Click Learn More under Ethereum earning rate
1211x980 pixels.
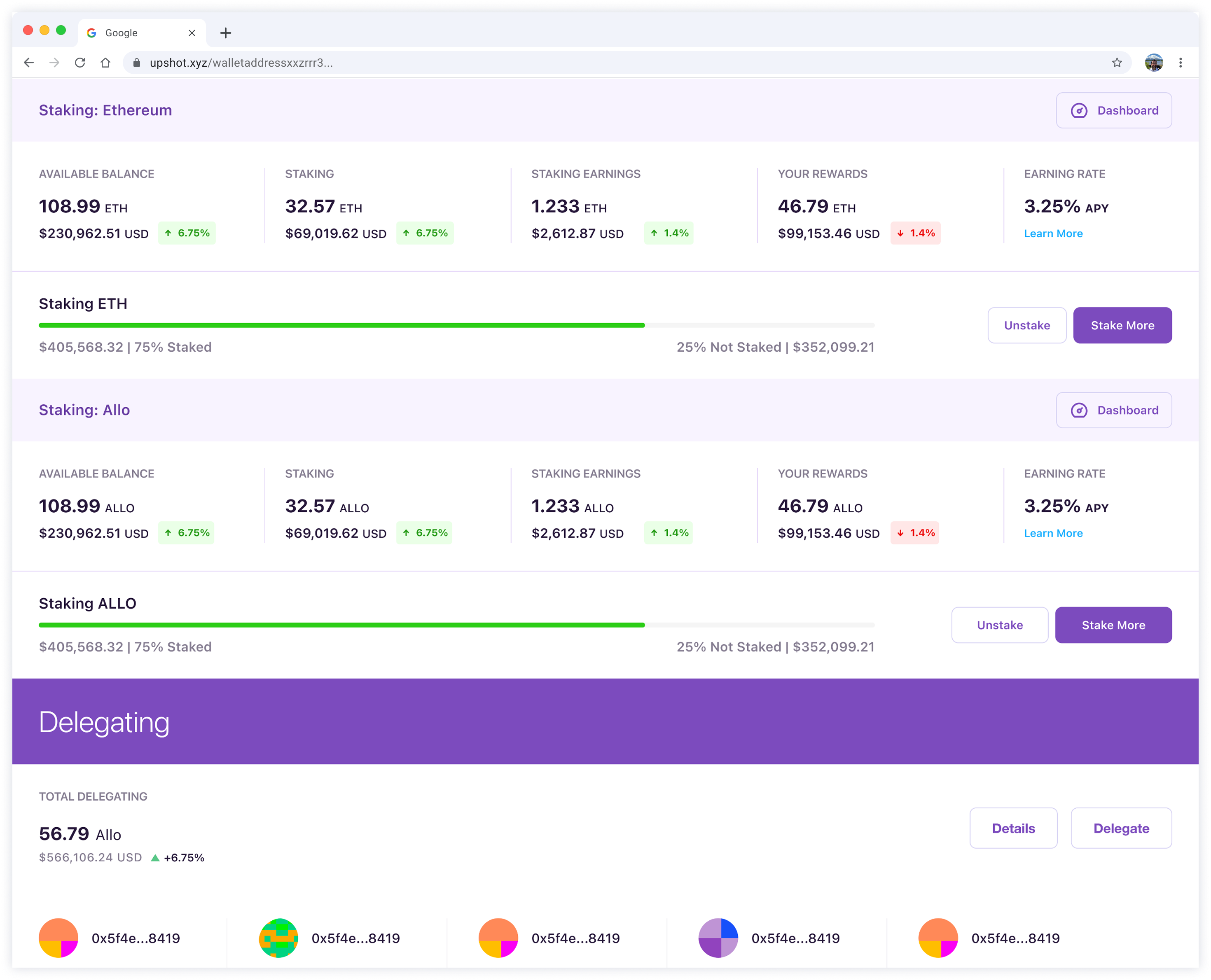pos(1053,234)
